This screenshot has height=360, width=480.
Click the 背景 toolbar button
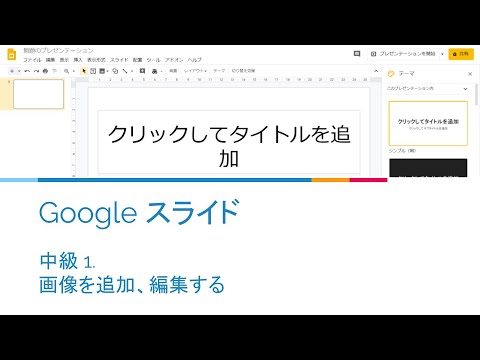(x=173, y=71)
